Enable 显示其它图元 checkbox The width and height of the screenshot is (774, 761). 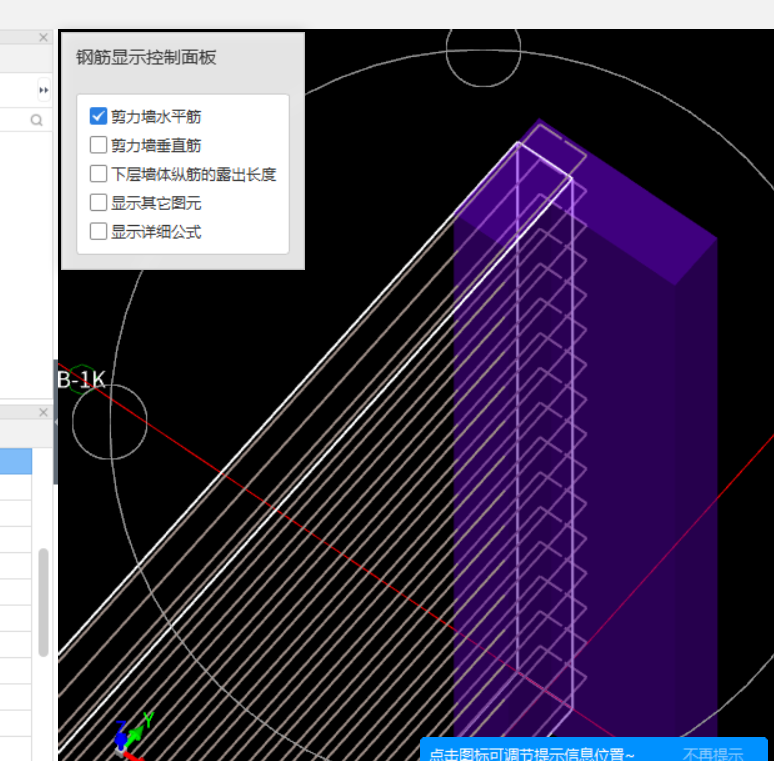98,202
